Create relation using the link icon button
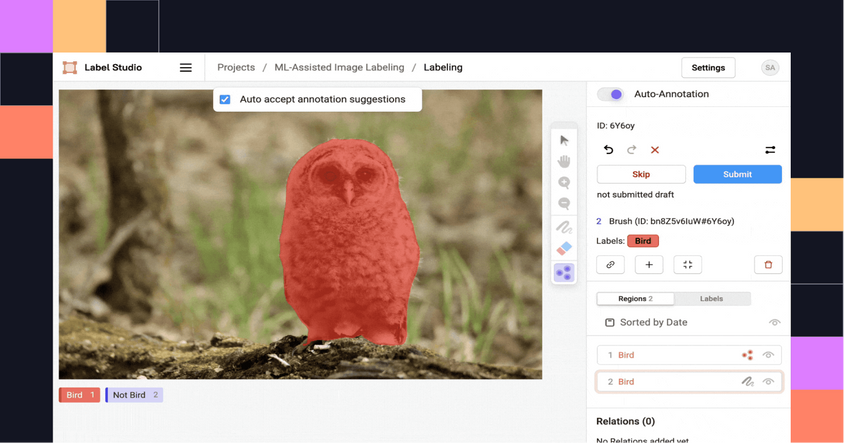Image resolution: width=844 pixels, height=443 pixels. tap(610, 265)
